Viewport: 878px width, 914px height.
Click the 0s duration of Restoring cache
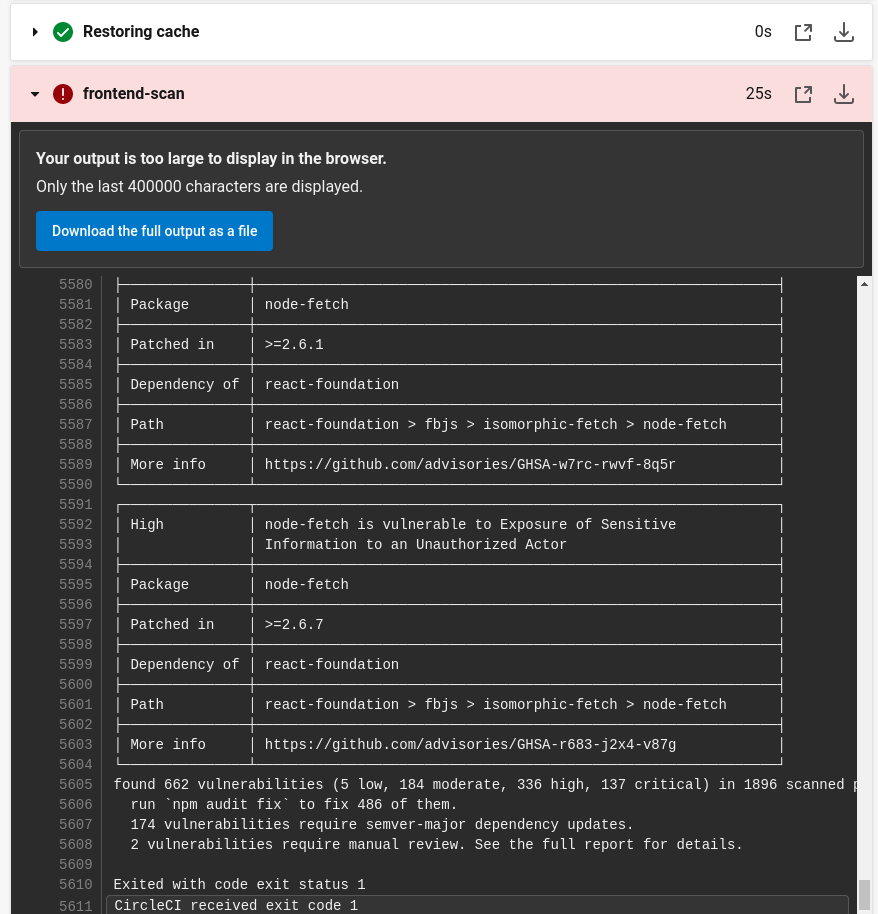coord(763,31)
